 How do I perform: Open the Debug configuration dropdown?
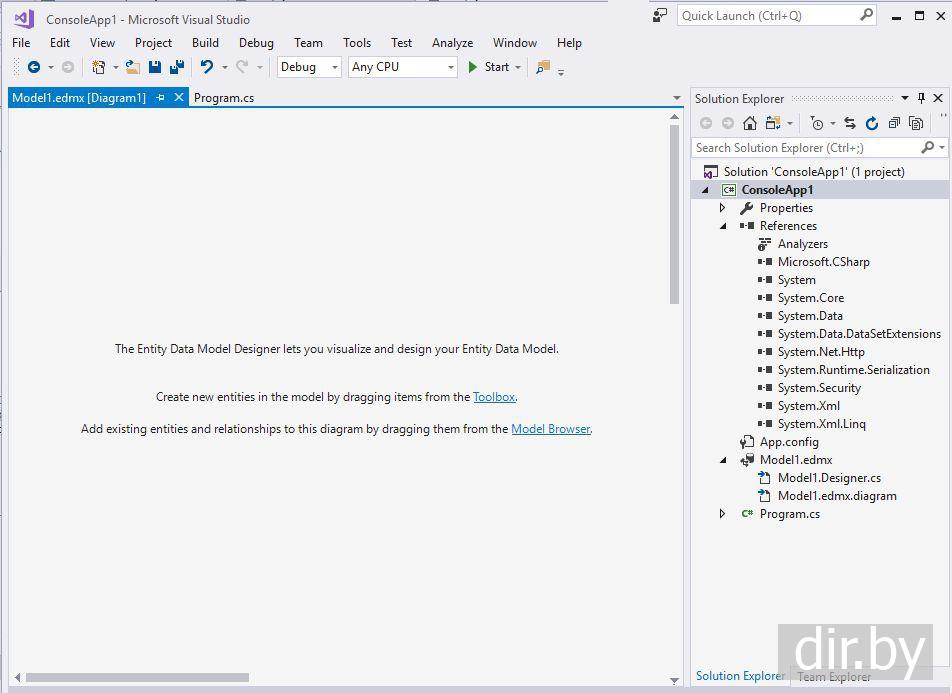309,67
